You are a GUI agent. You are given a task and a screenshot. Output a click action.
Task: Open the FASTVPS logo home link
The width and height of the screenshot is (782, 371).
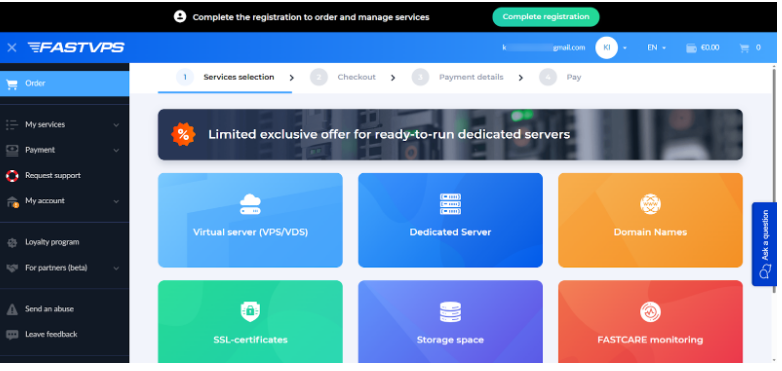pos(76,47)
